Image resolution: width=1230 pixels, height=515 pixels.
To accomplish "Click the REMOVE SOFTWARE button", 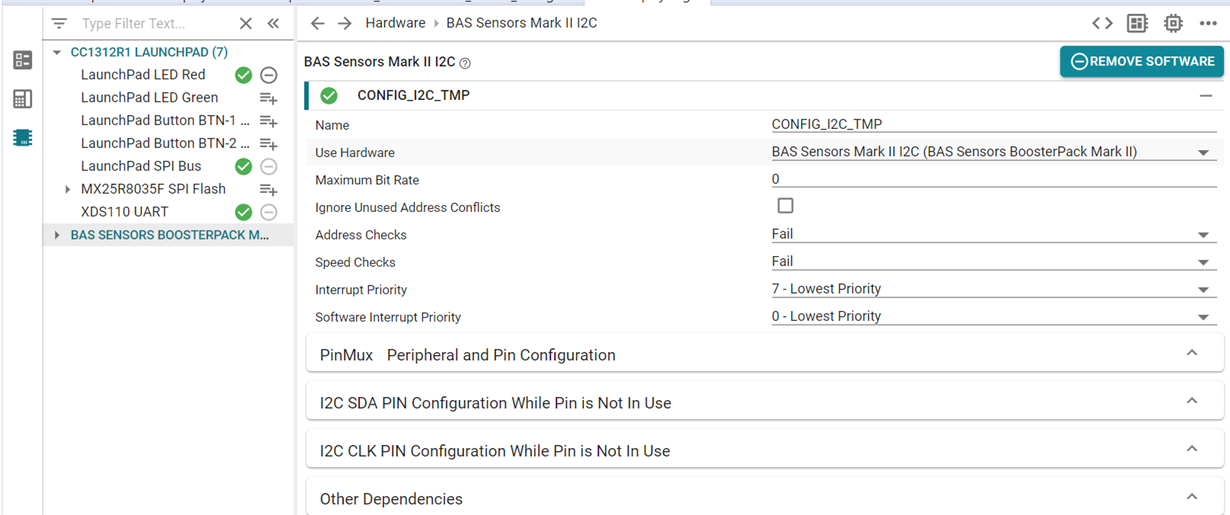I will pos(1142,61).
